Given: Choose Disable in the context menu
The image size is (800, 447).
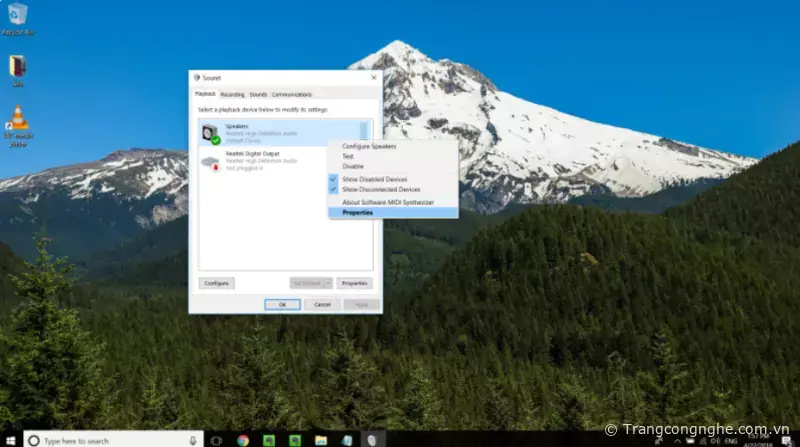Looking at the screenshot, I should [x=353, y=166].
